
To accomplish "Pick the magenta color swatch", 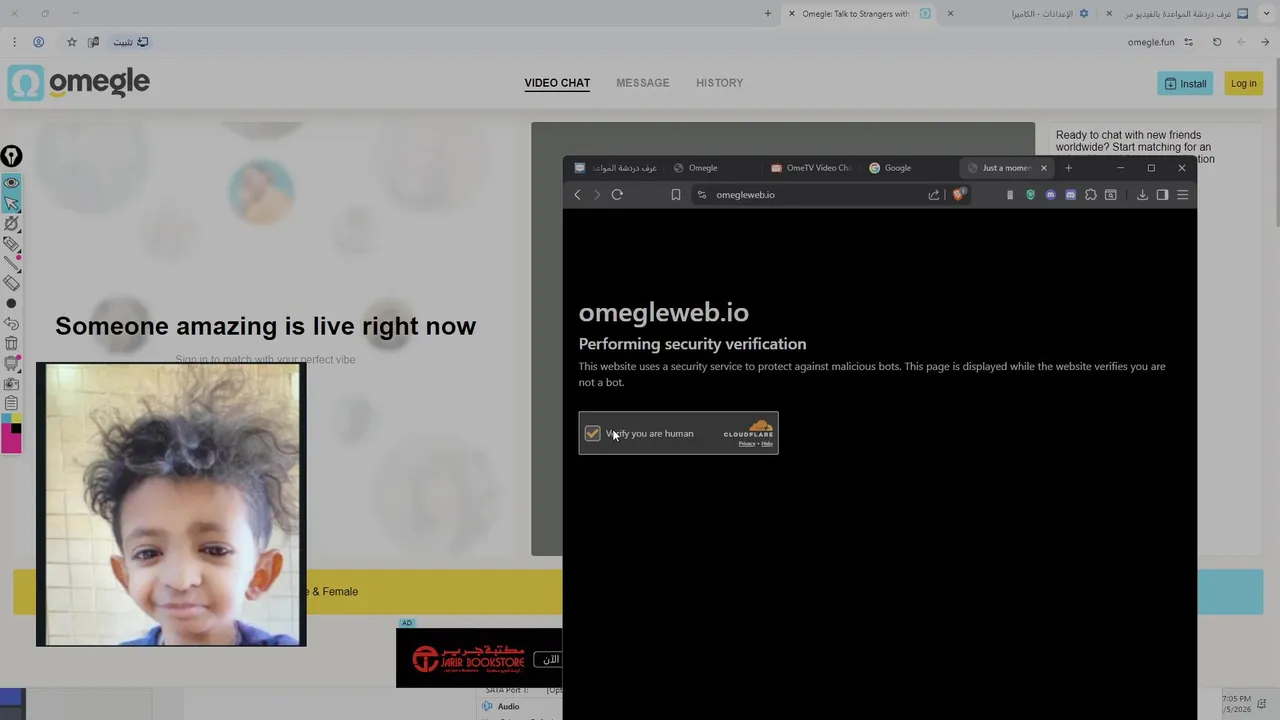I will [11, 443].
